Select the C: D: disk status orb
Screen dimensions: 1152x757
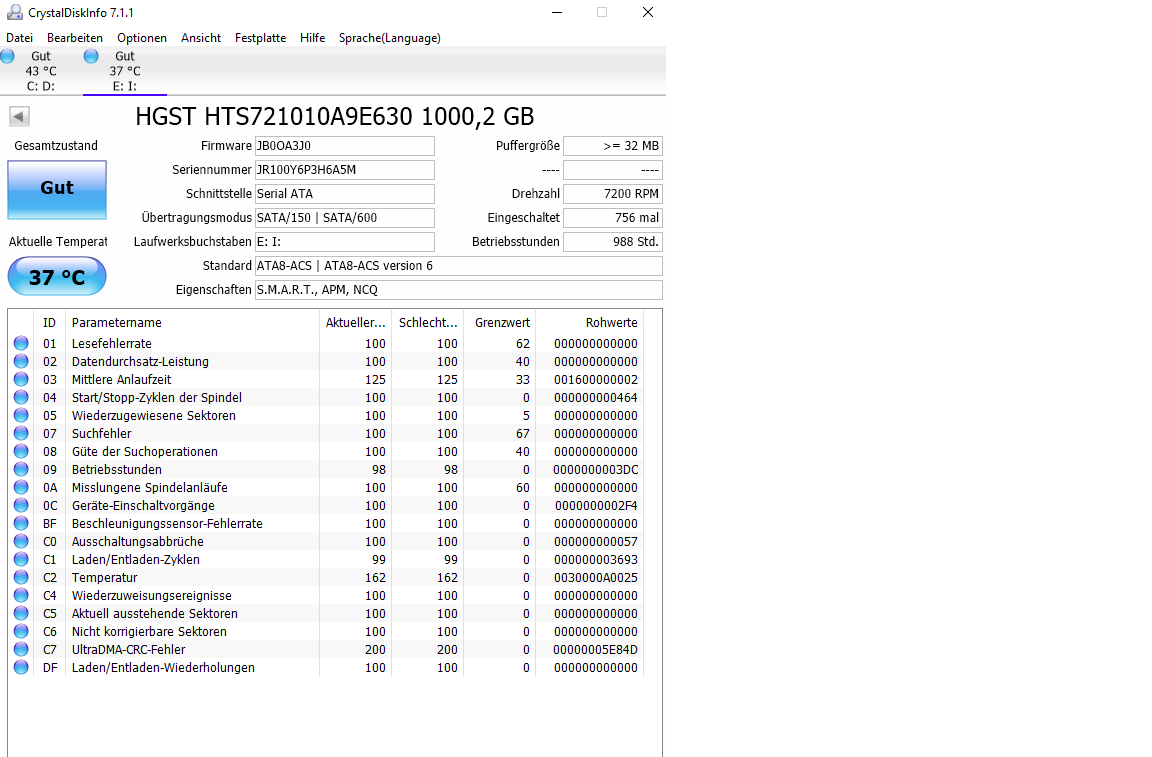coord(8,56)
